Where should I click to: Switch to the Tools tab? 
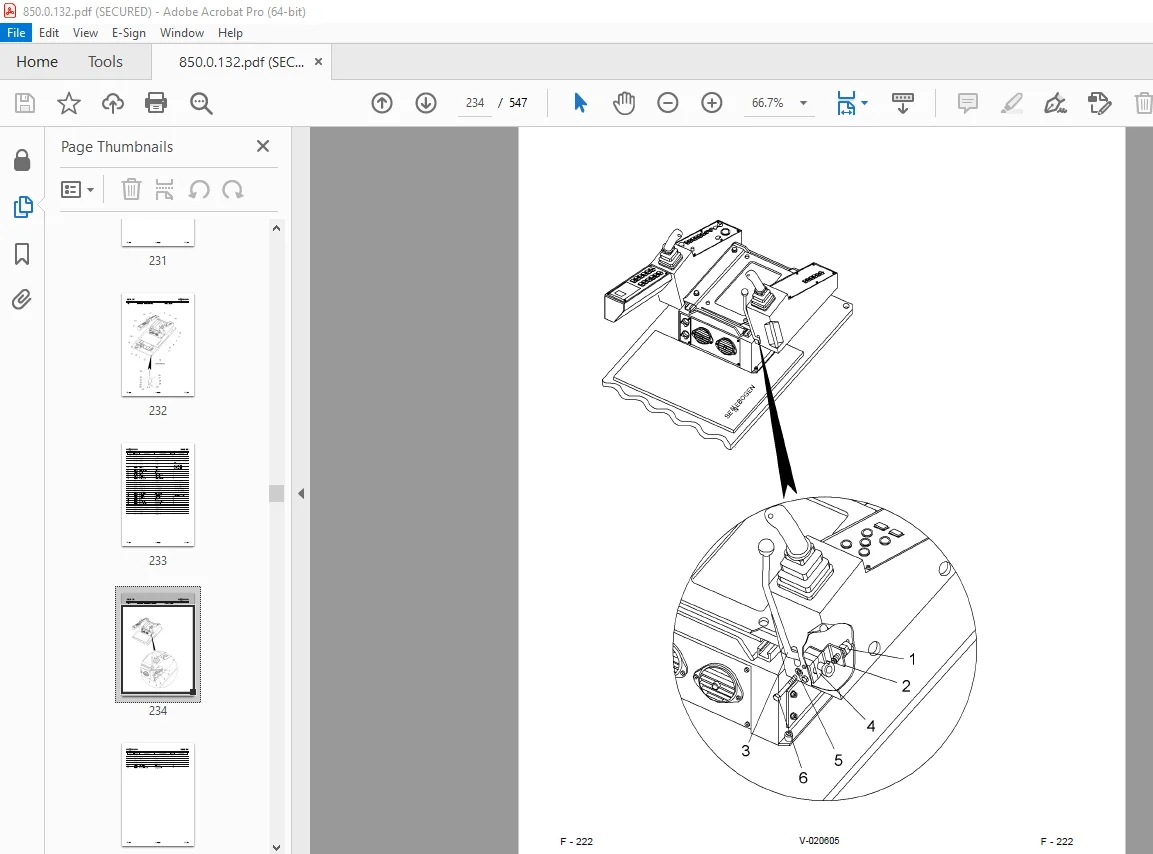click(105, 62)
